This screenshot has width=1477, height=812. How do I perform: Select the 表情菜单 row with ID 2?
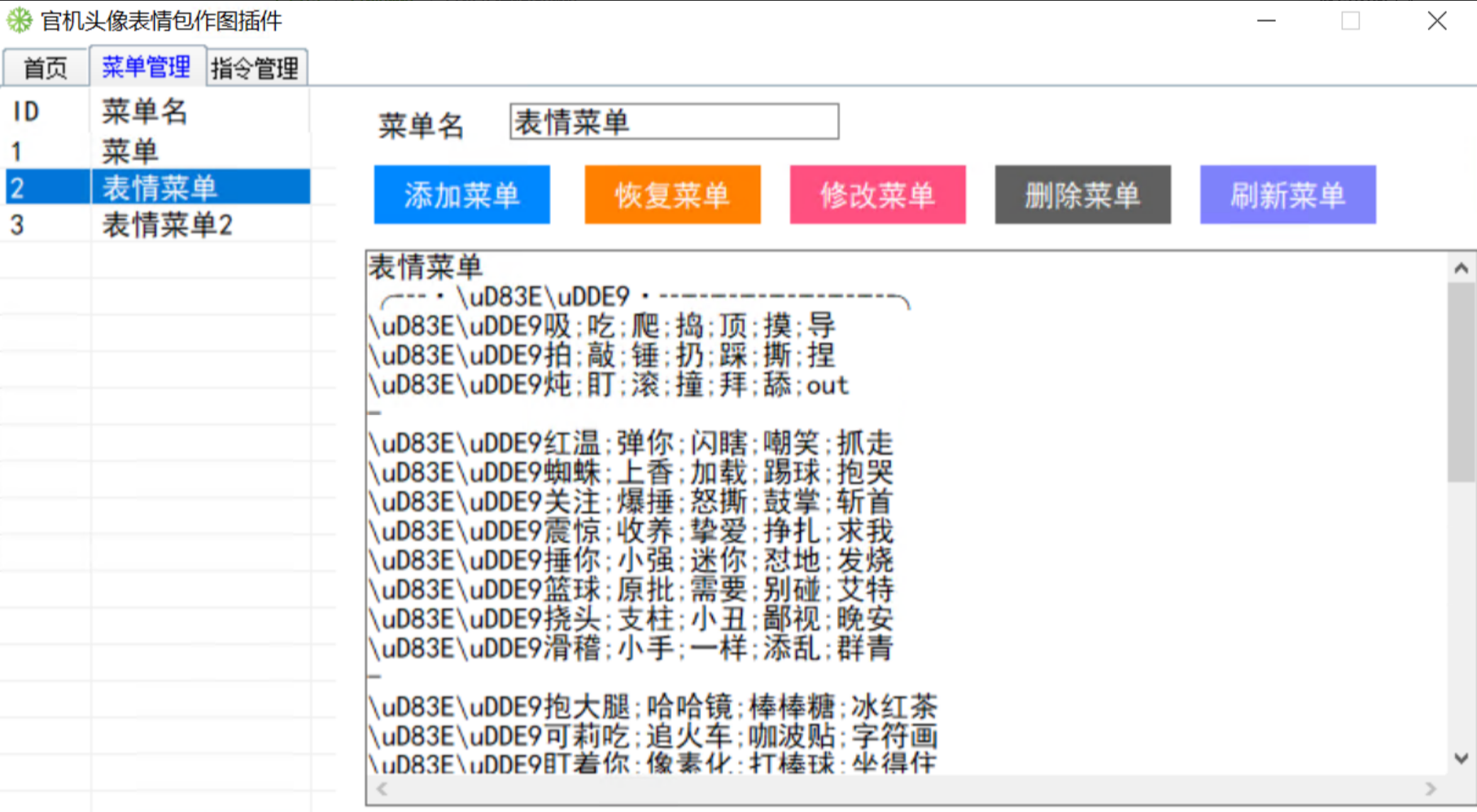(x=159, y=188)
